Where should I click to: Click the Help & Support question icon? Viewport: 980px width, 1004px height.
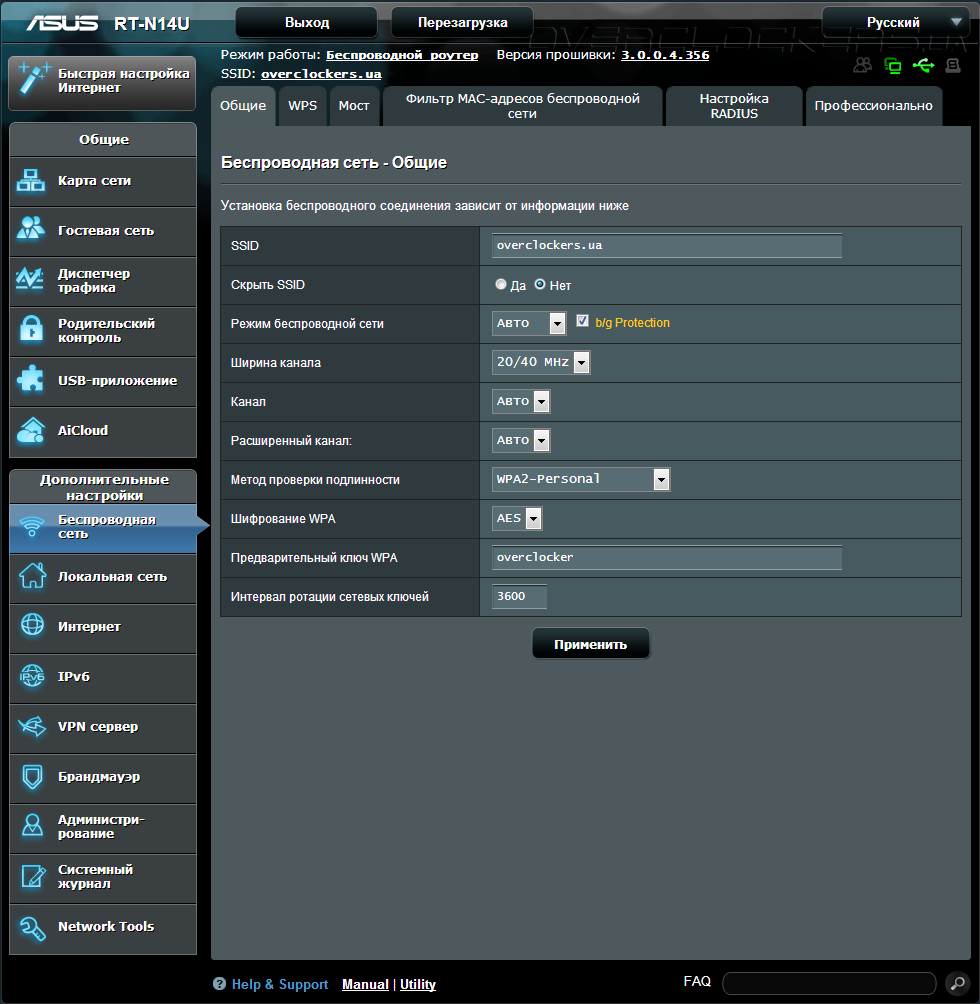tap(219, 984)
